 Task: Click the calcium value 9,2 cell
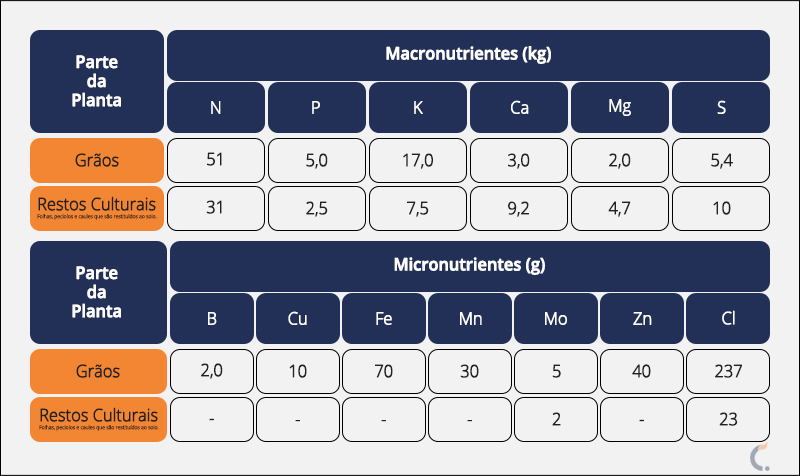519,208
